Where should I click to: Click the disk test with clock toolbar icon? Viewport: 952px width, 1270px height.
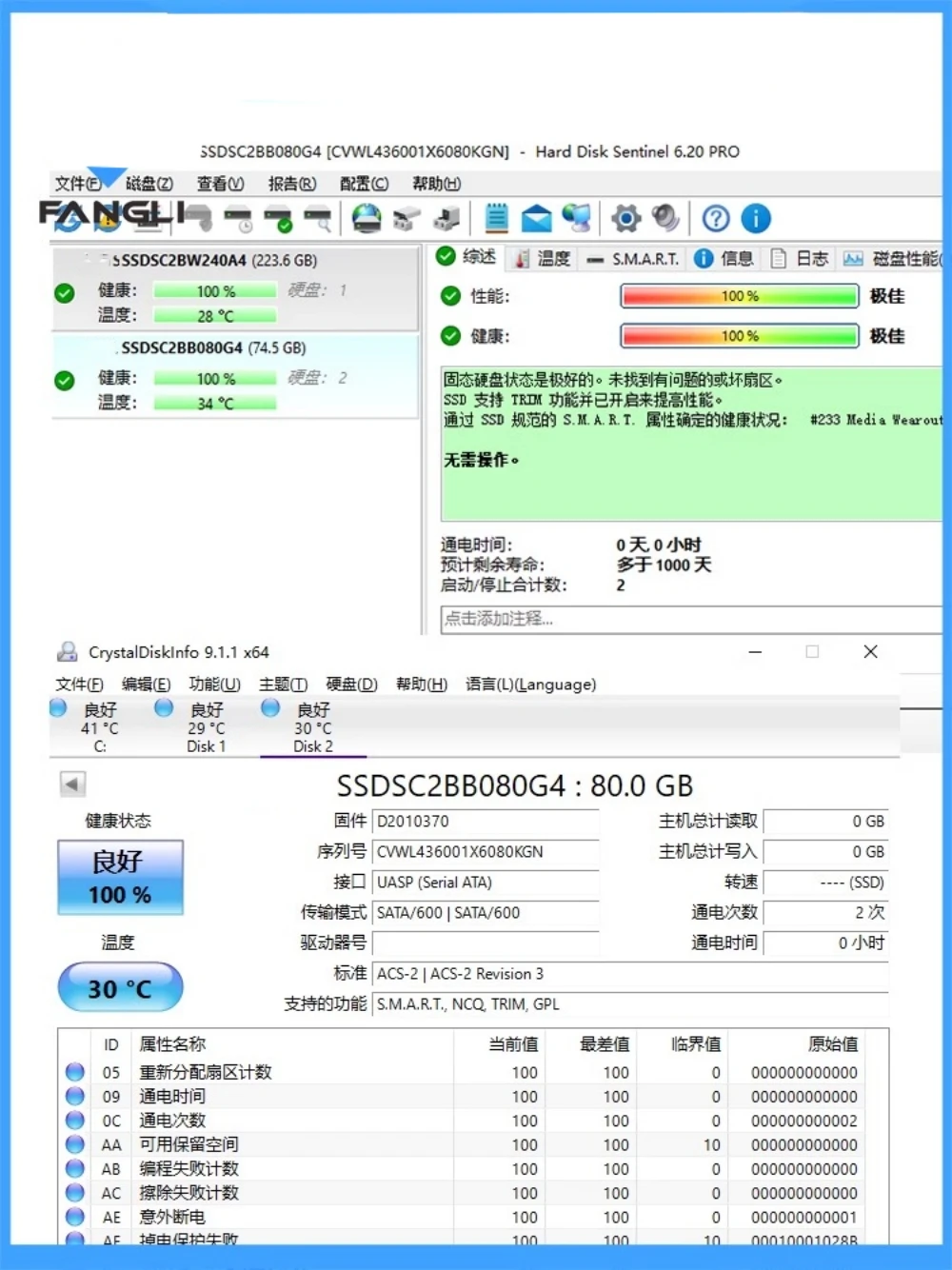(x=239, y=219)
